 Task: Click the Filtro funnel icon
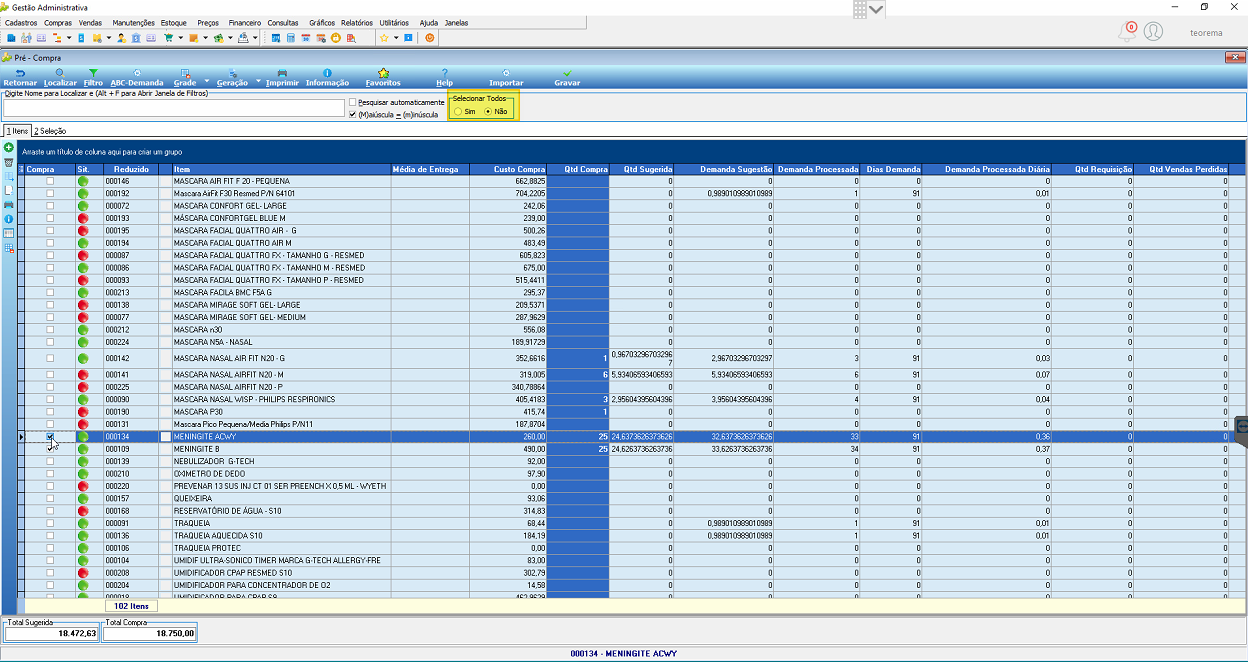click(93, 78)
